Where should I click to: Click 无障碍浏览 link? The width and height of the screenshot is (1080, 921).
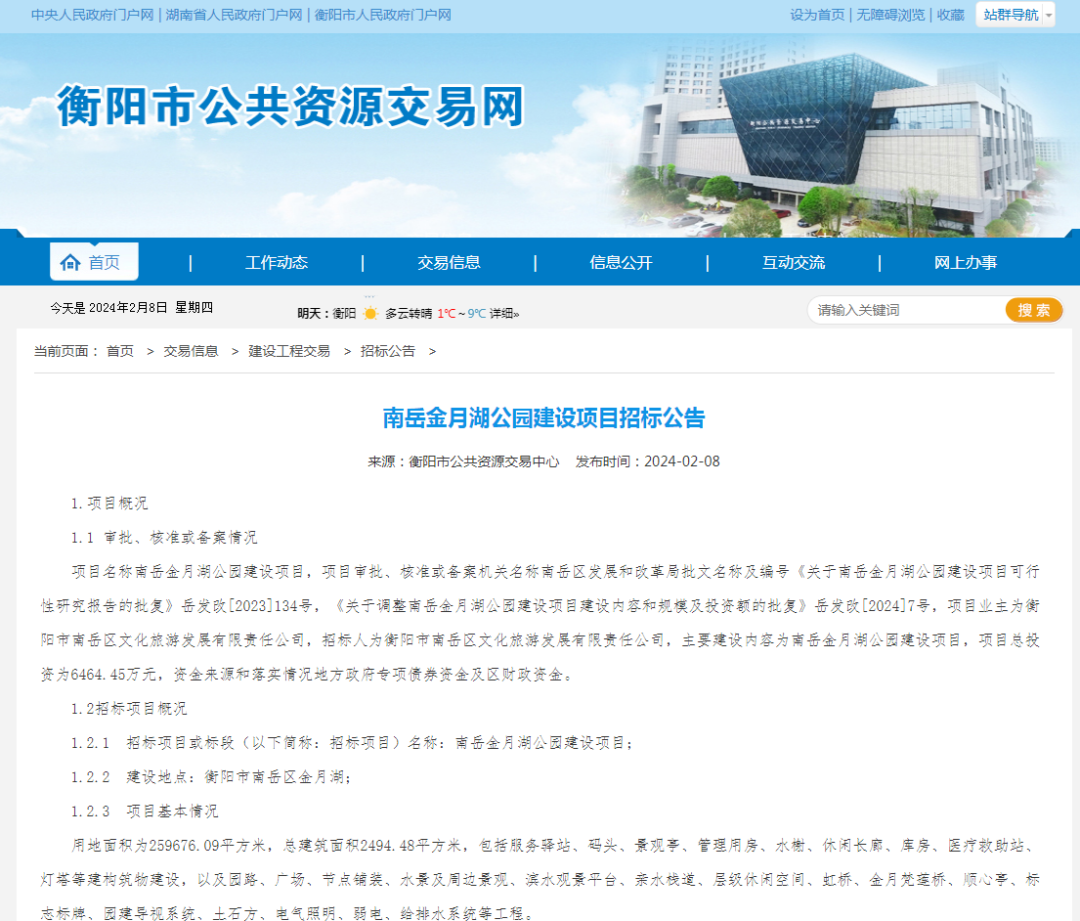point(891,15)
